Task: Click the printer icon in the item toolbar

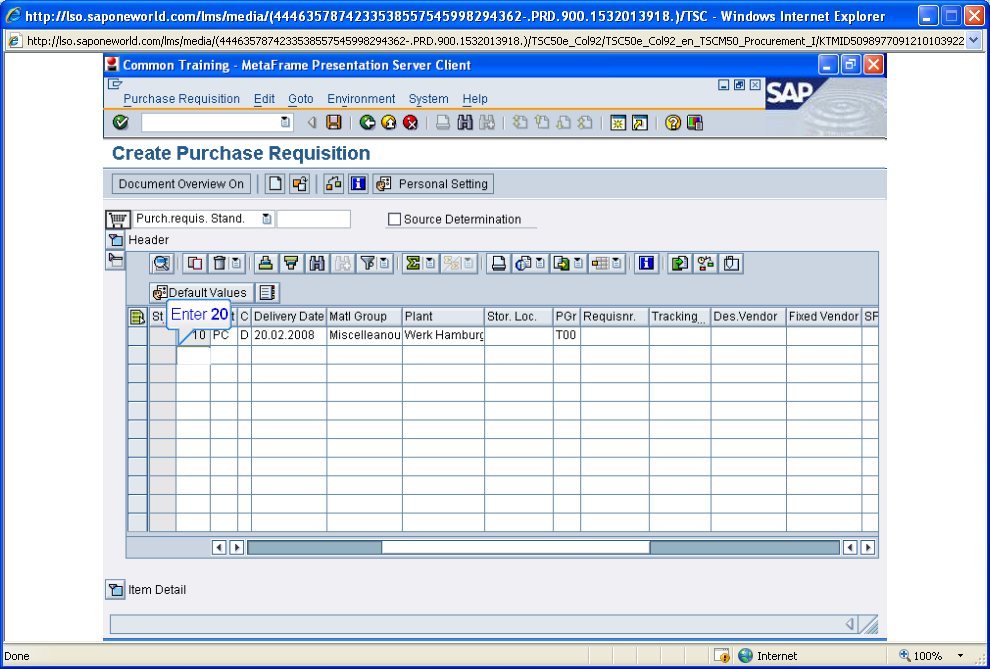Action: [x=498, y=263]
